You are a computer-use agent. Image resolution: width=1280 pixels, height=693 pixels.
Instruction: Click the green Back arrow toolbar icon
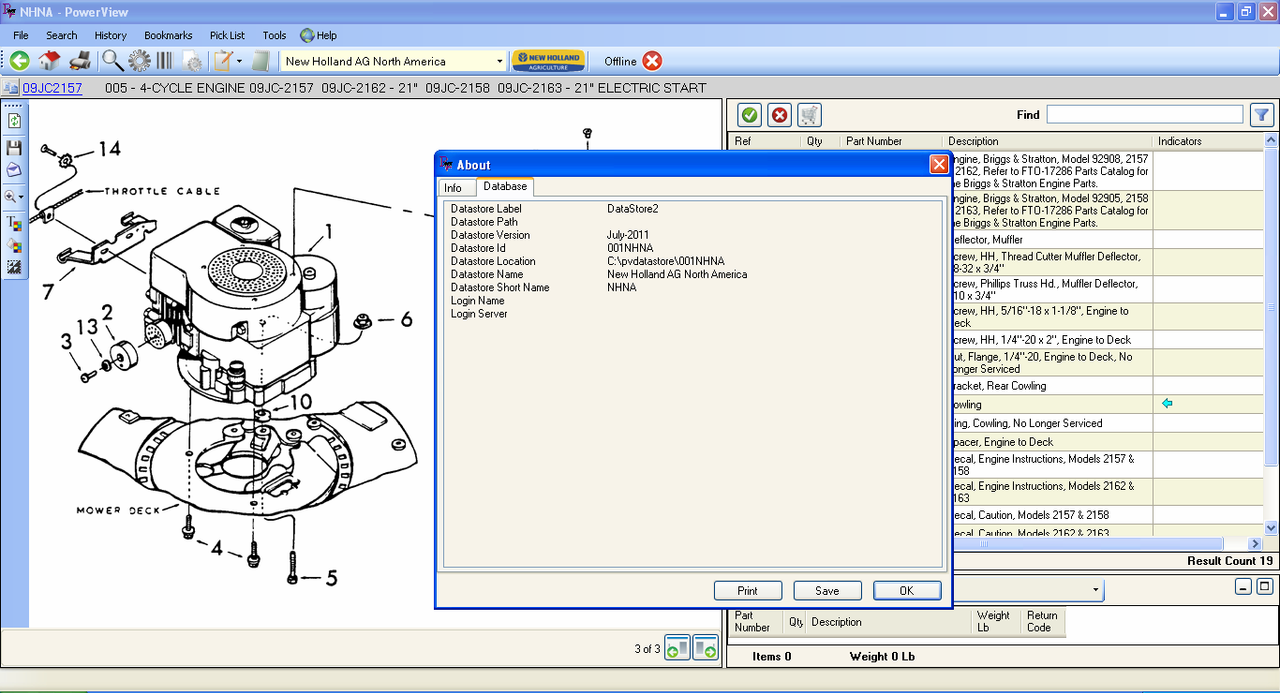pyautogui.click(x=19, y=61)
